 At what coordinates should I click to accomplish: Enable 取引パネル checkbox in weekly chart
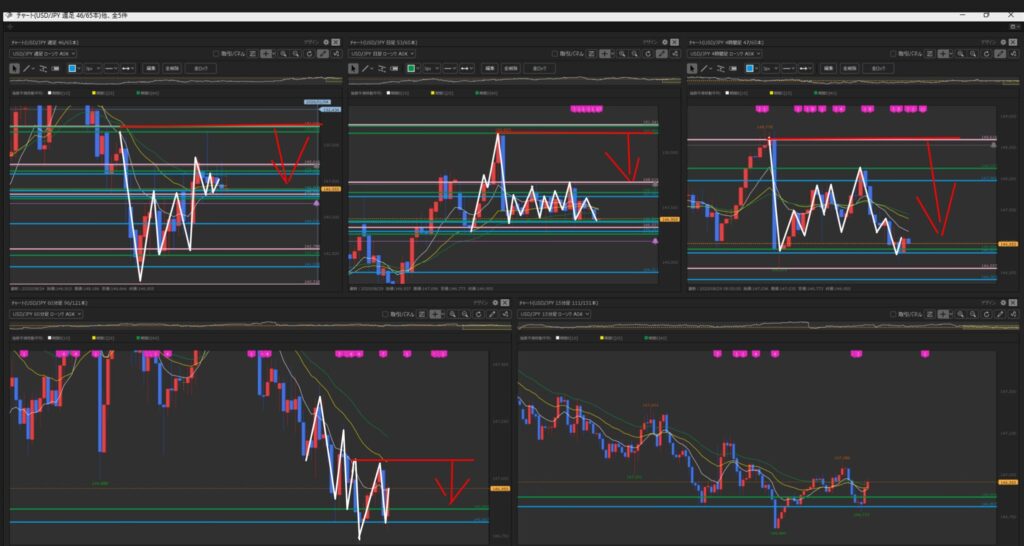pos(217,54)
